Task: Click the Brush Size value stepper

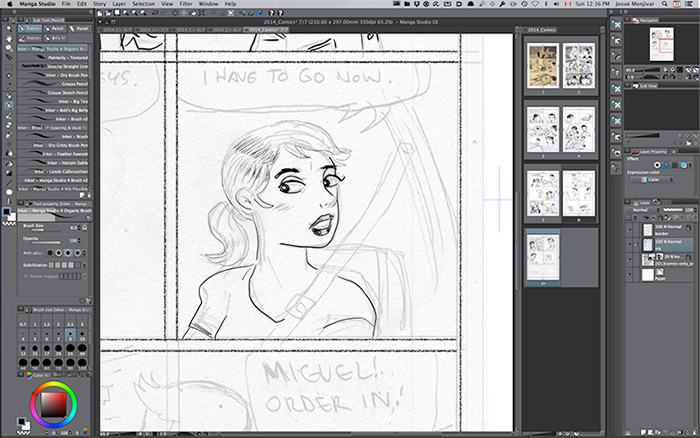Action: [79, 228]
